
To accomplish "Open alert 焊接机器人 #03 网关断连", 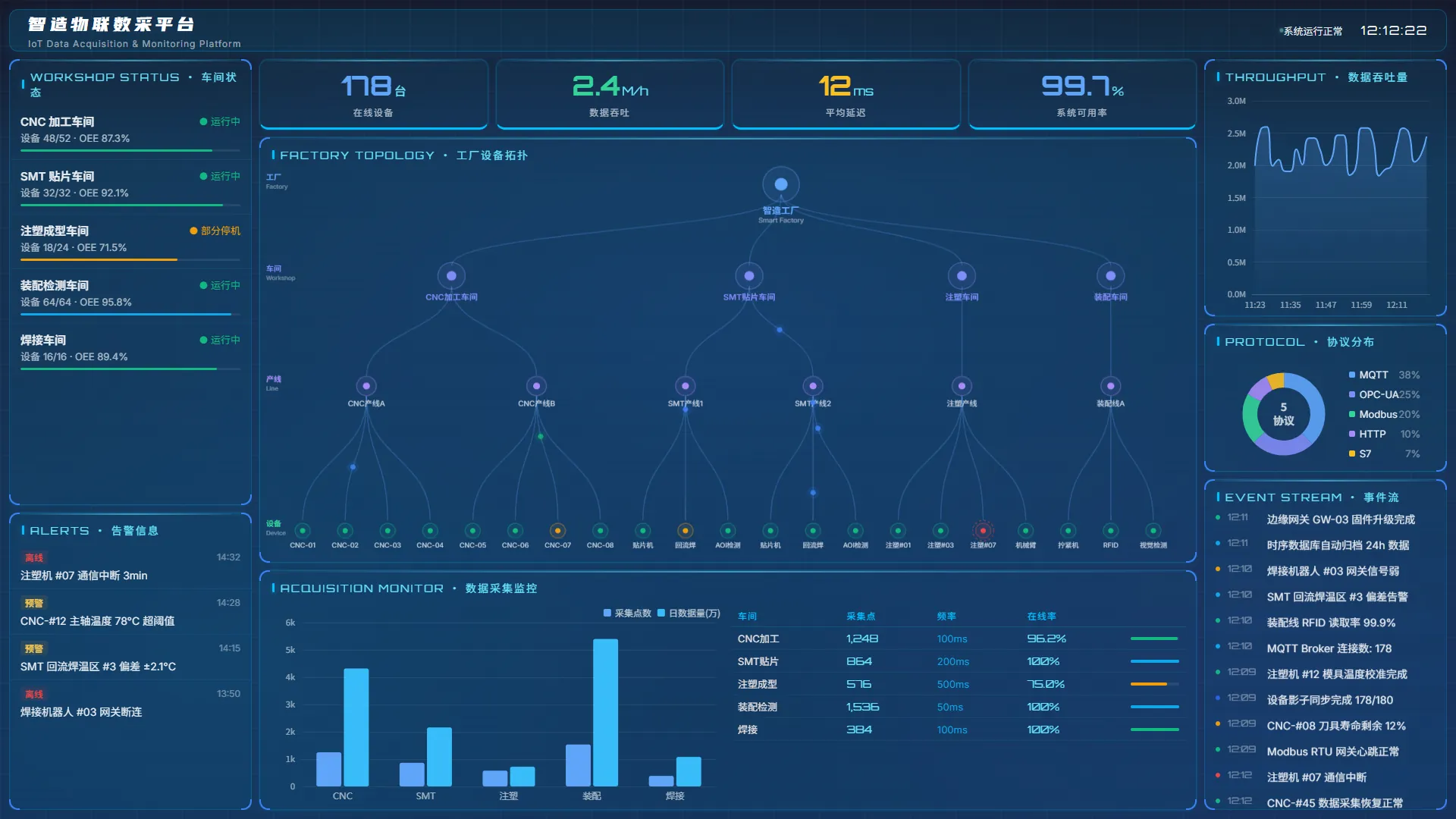I will [x=130, y=703].
